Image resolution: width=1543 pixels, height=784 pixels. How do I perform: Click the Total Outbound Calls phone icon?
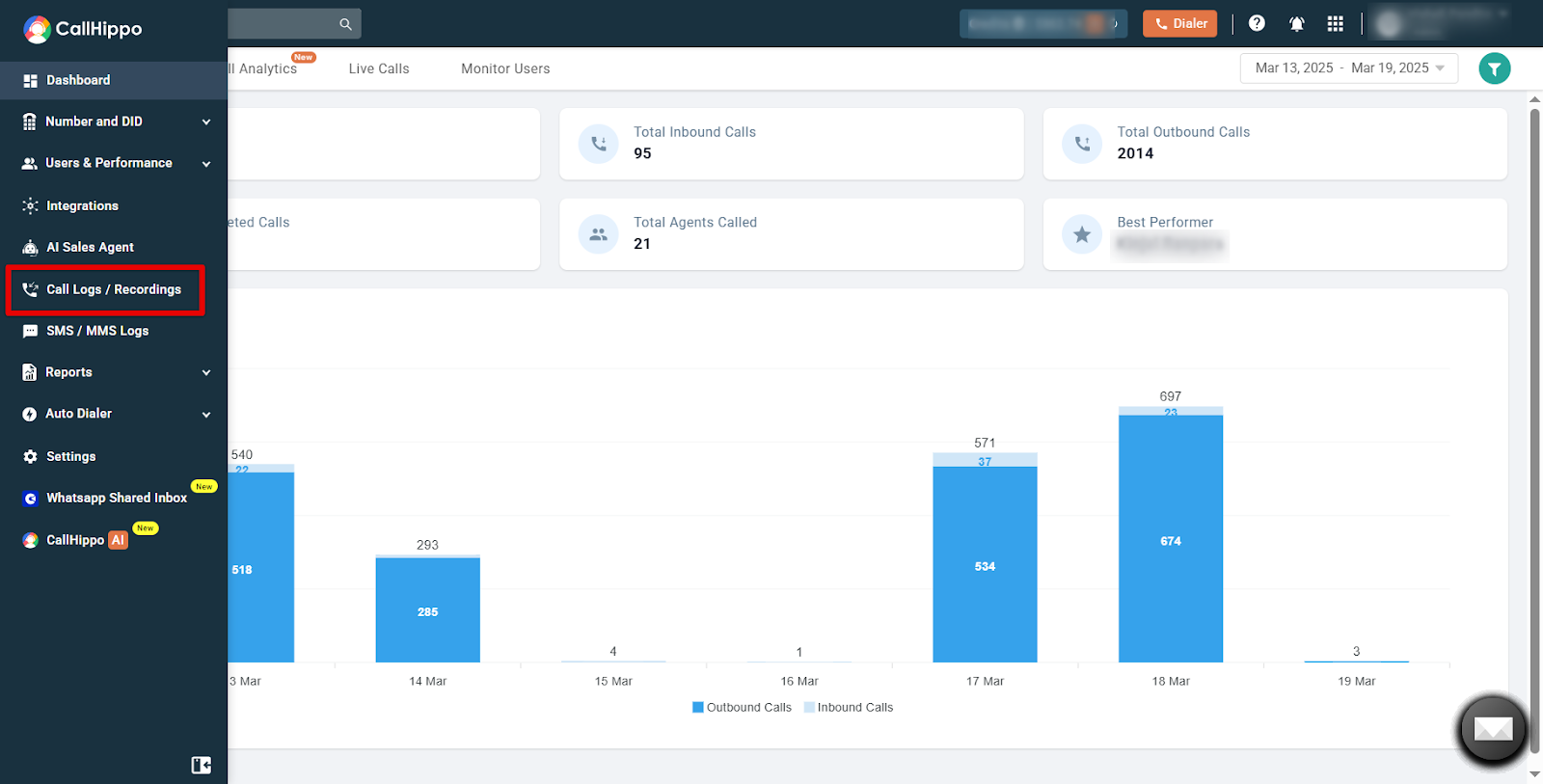pos(1082,144)
